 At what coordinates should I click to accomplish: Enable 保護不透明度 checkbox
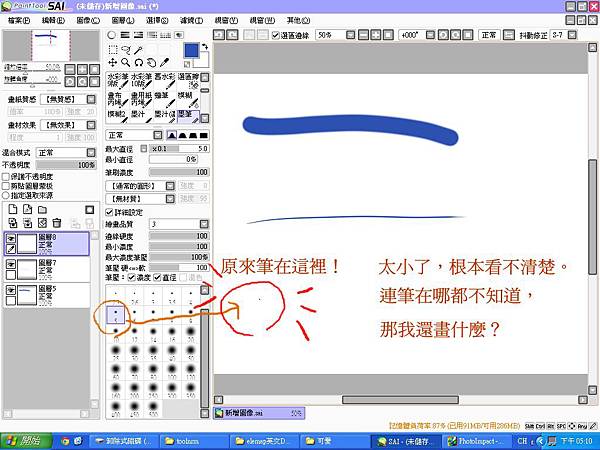tap(6, 177)
